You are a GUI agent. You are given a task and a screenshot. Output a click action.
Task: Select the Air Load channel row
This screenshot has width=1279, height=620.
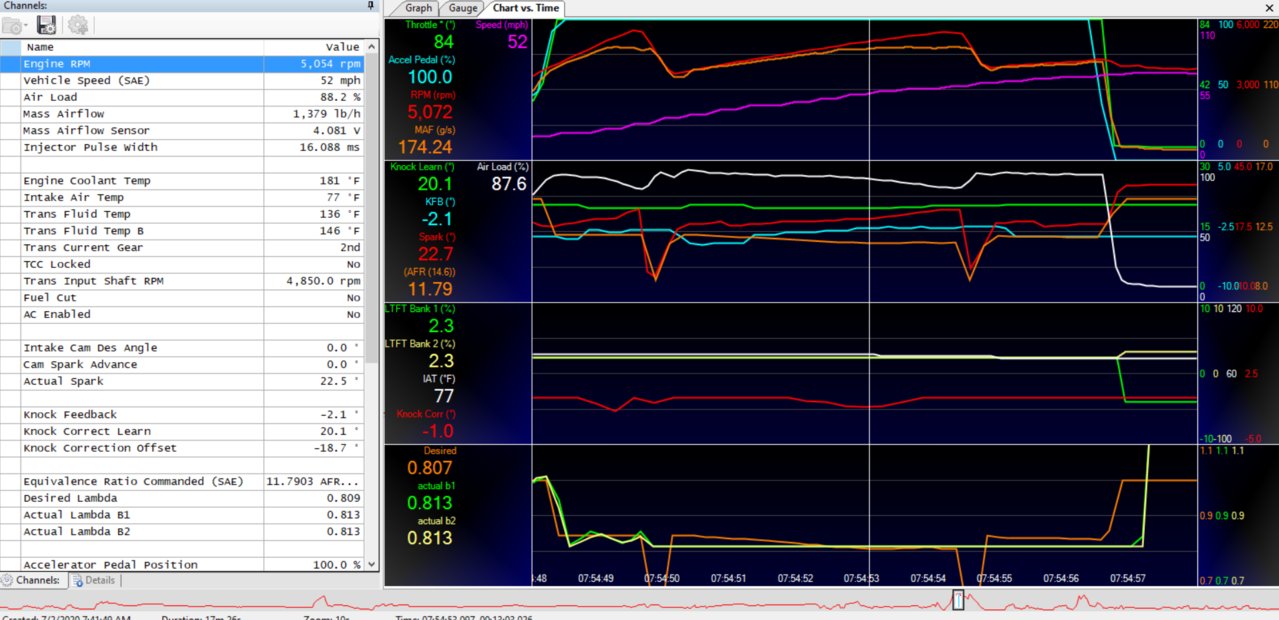(x=183, y=97)
